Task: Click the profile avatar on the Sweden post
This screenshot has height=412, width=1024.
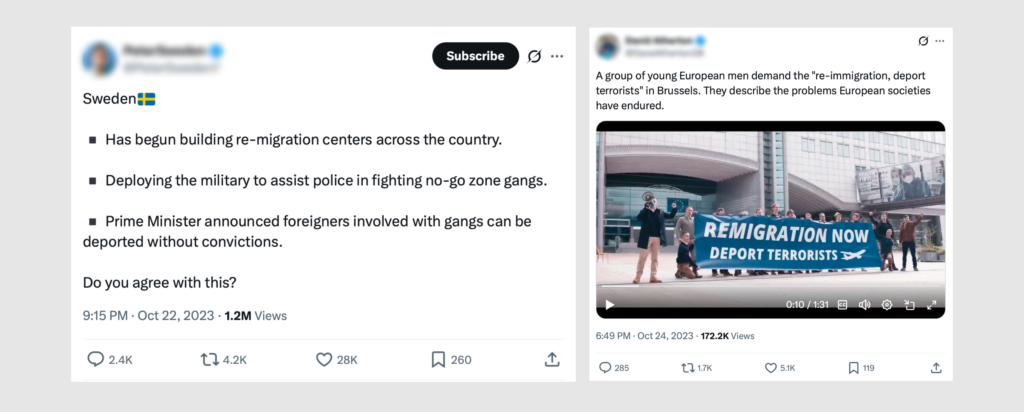Action: tap(100, 58)
